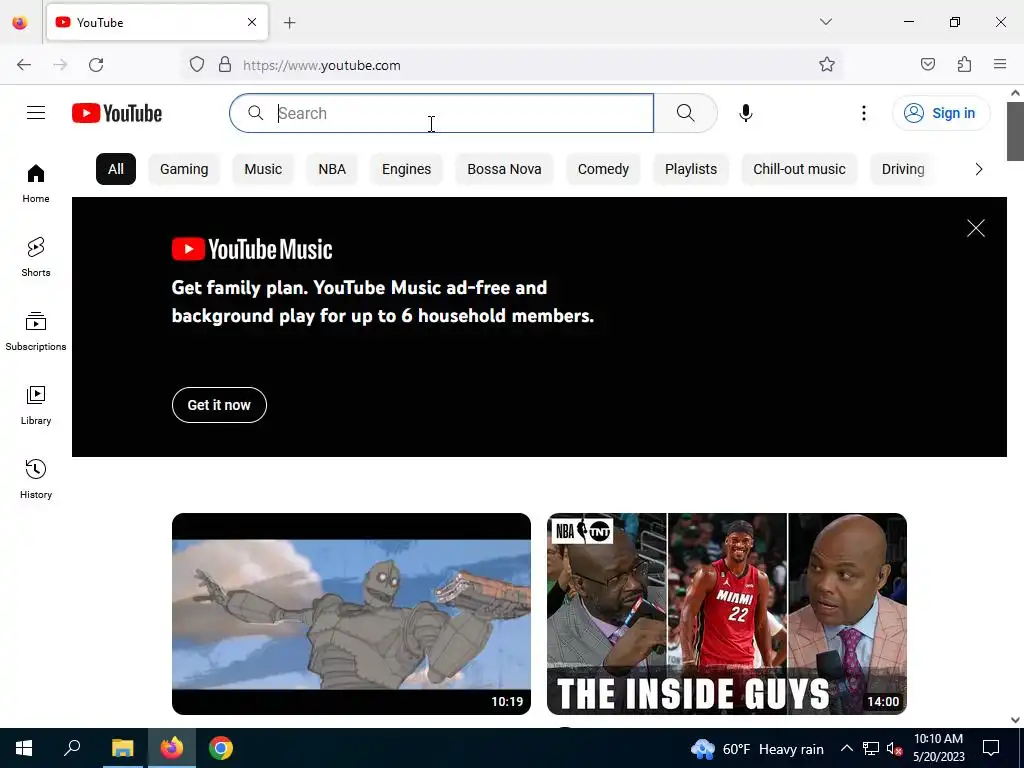Click the site lock icon

click(x=225, y=65)
